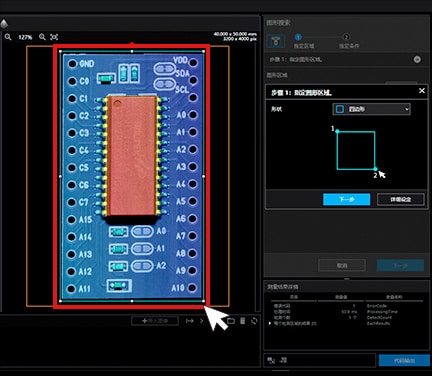Click the bottom-left corner handle of the region box
This screenshot has width=432, height=376.
coord(60,301)
